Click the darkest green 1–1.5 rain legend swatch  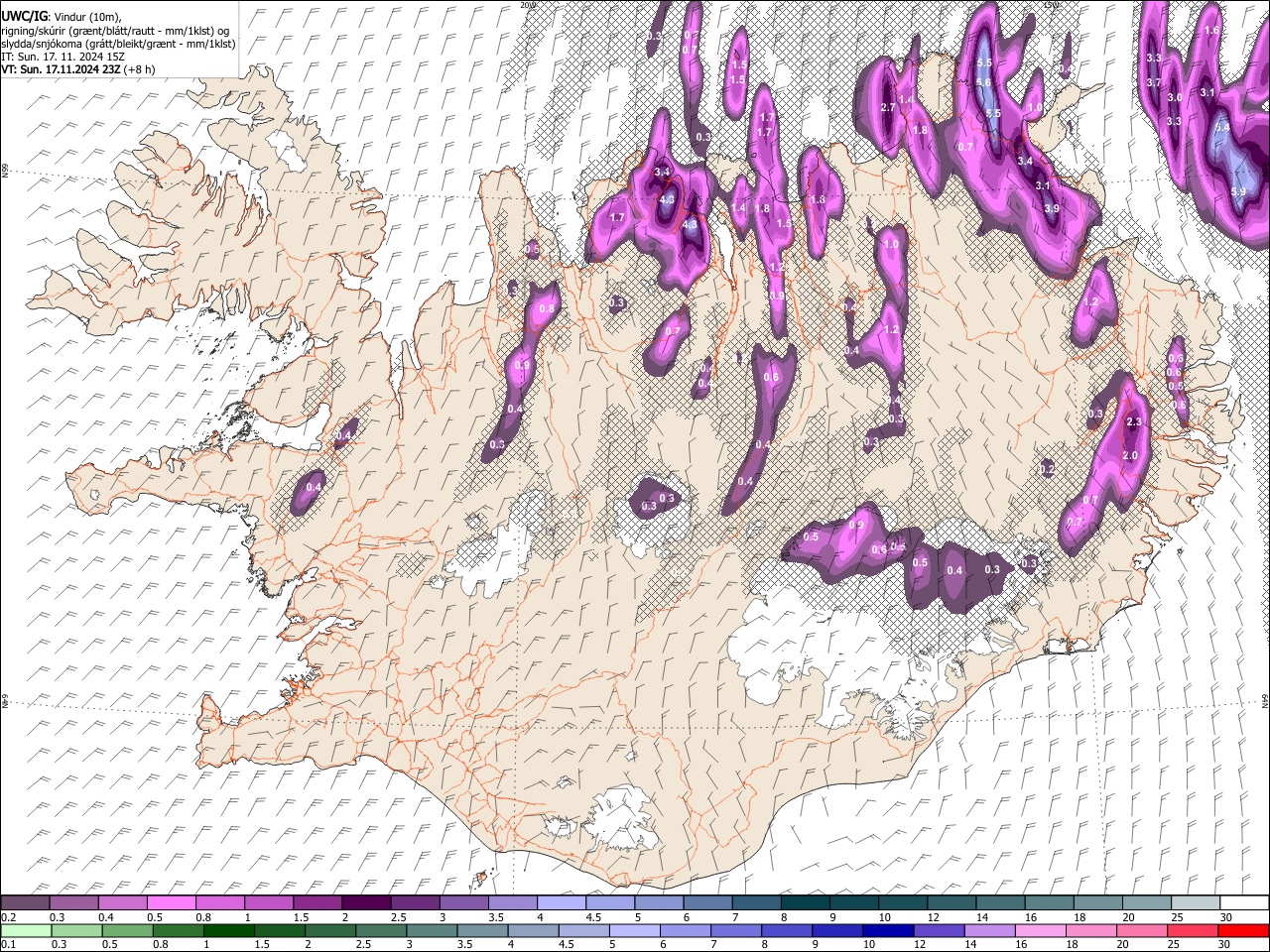pos(229,931)
